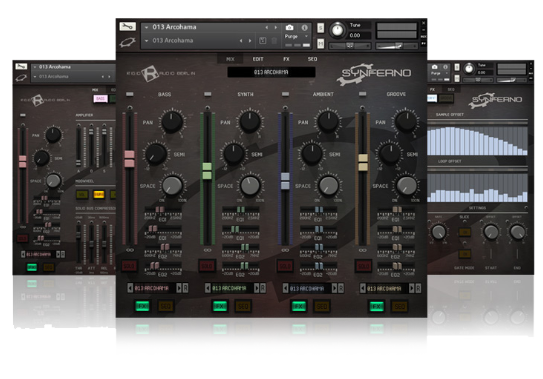This screenshot has width=543, height=379.
Task: Open second 013 Arcohama preset dropdown
Action: 146,41
